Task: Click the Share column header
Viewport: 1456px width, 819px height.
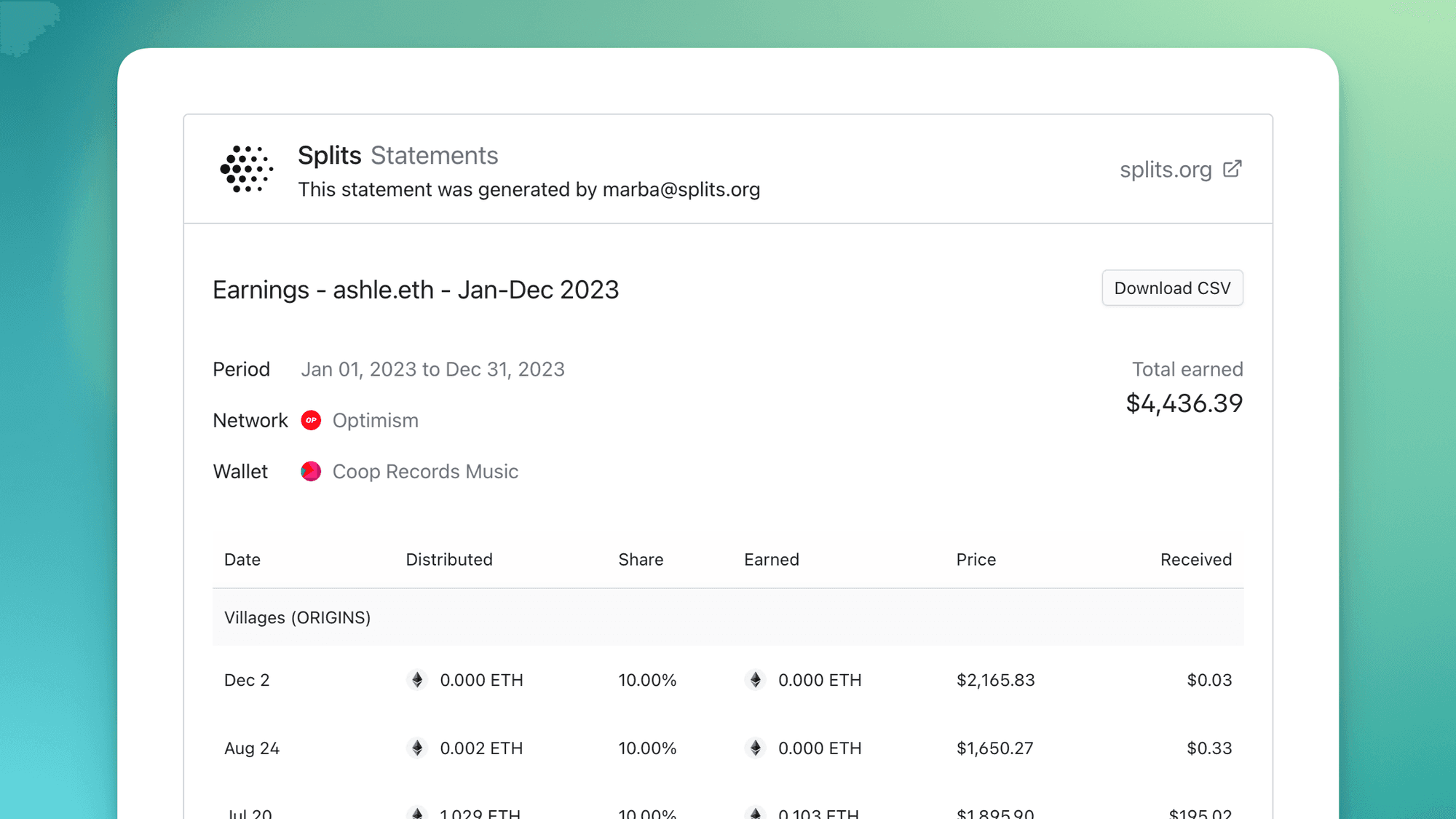Action: (640, 559)
